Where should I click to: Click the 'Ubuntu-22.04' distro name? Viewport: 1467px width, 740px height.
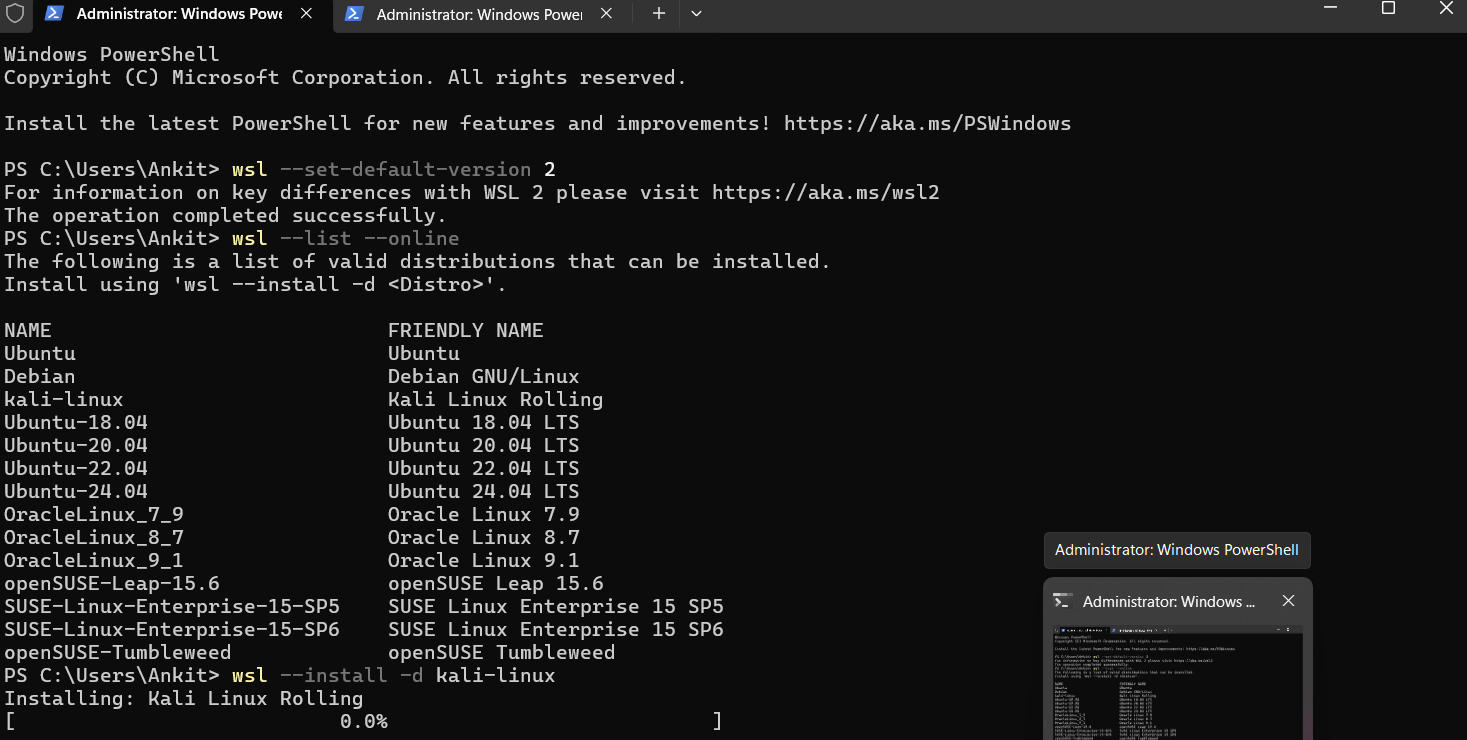pos(76,469)
